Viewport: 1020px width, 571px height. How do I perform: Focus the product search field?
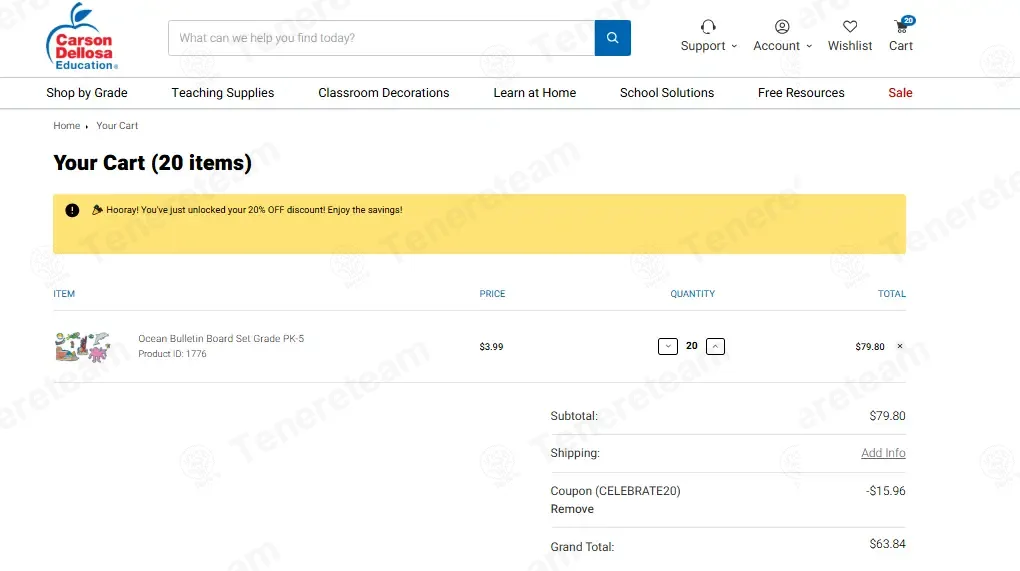[381, 38]
